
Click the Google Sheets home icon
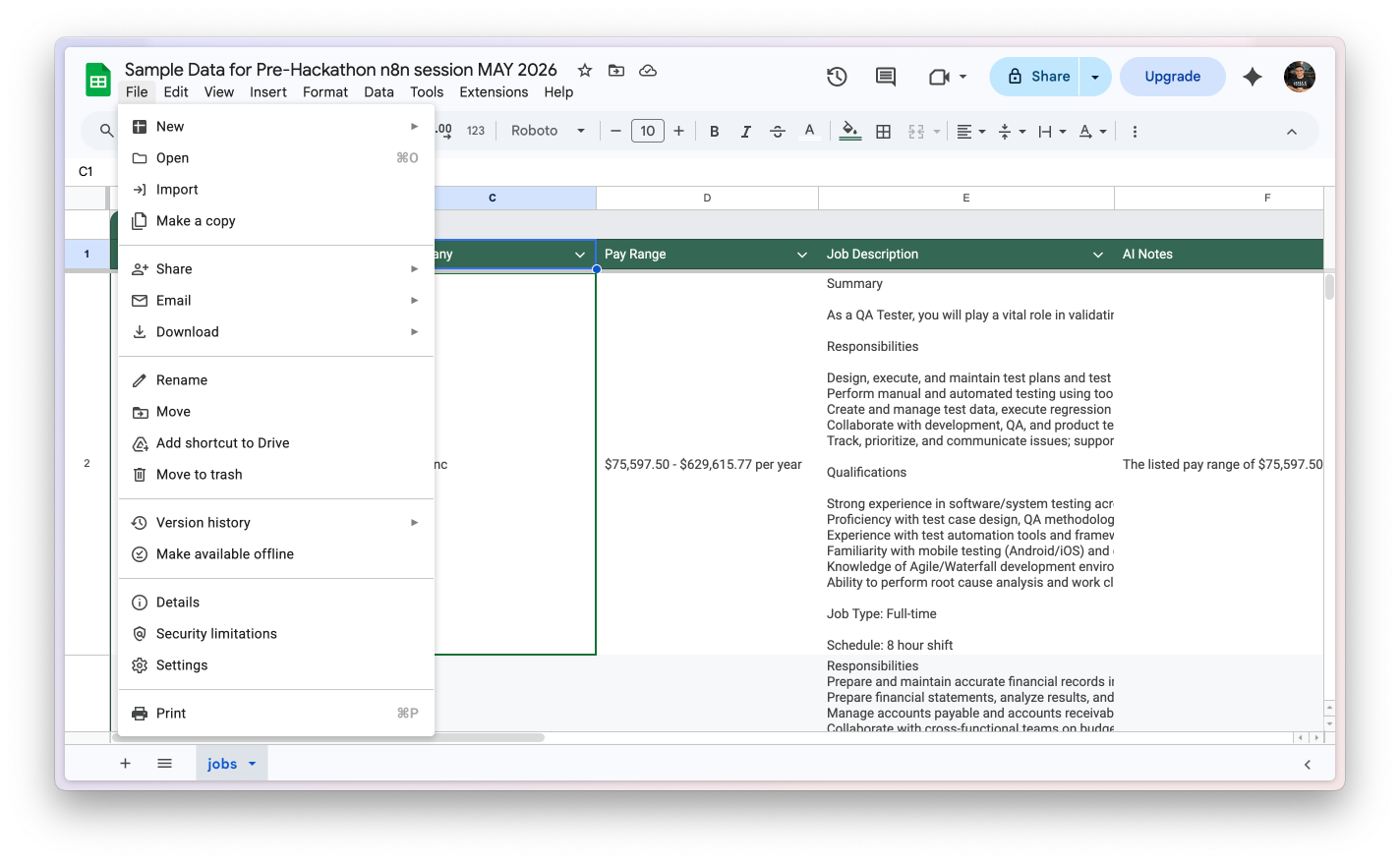pyautogui.click(x=98, y=81)
